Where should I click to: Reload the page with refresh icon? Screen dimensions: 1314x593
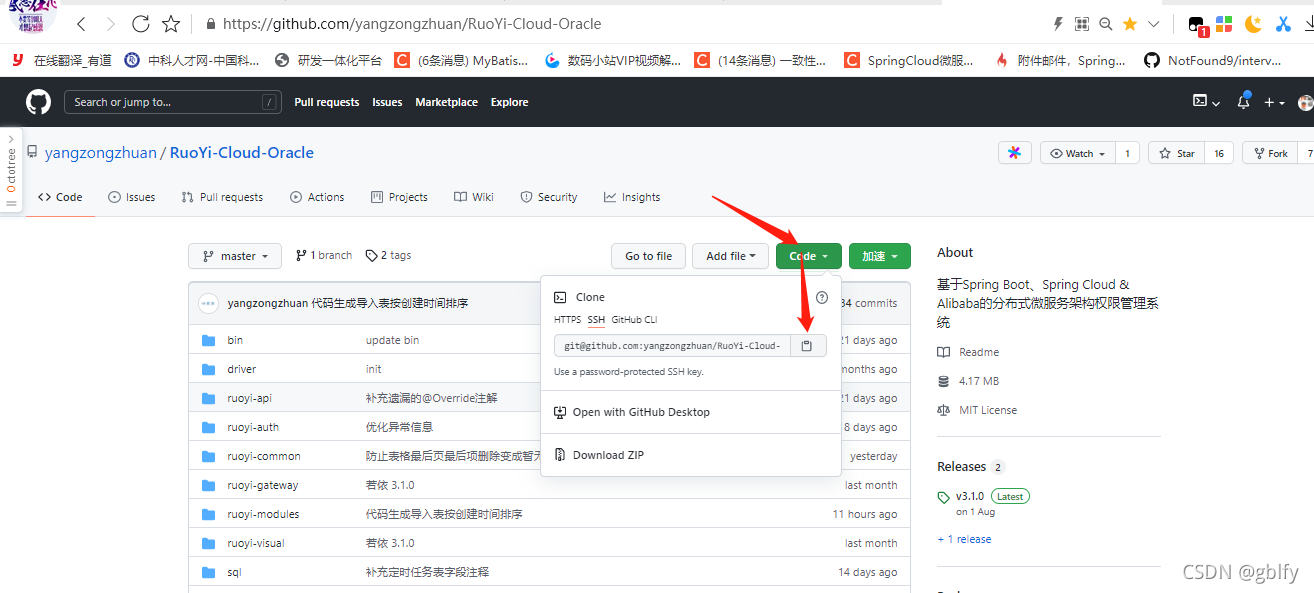[x=141, y=23]
